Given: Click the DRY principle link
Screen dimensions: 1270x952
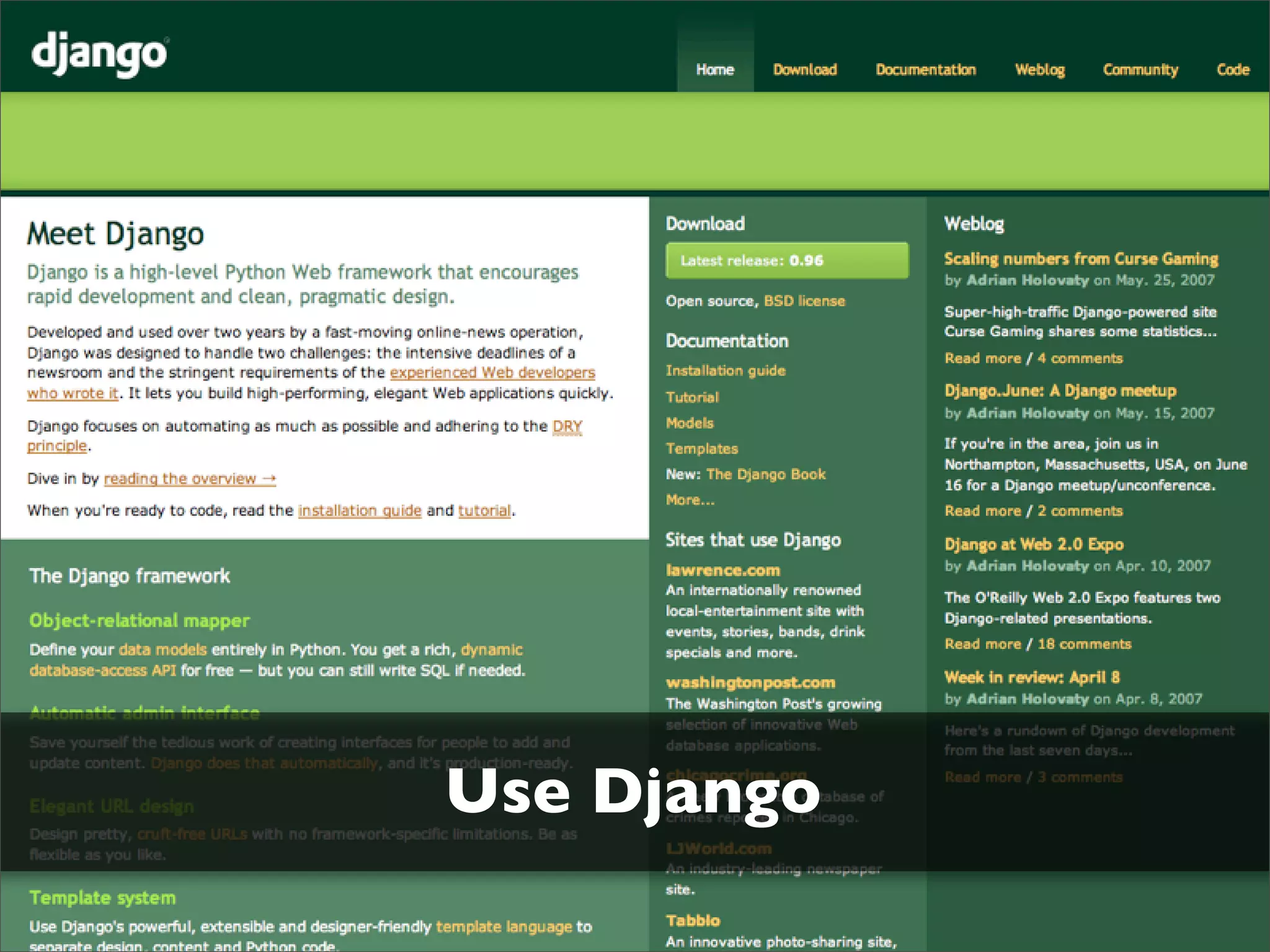Looking at the screenshot, I should pos(567,426).
